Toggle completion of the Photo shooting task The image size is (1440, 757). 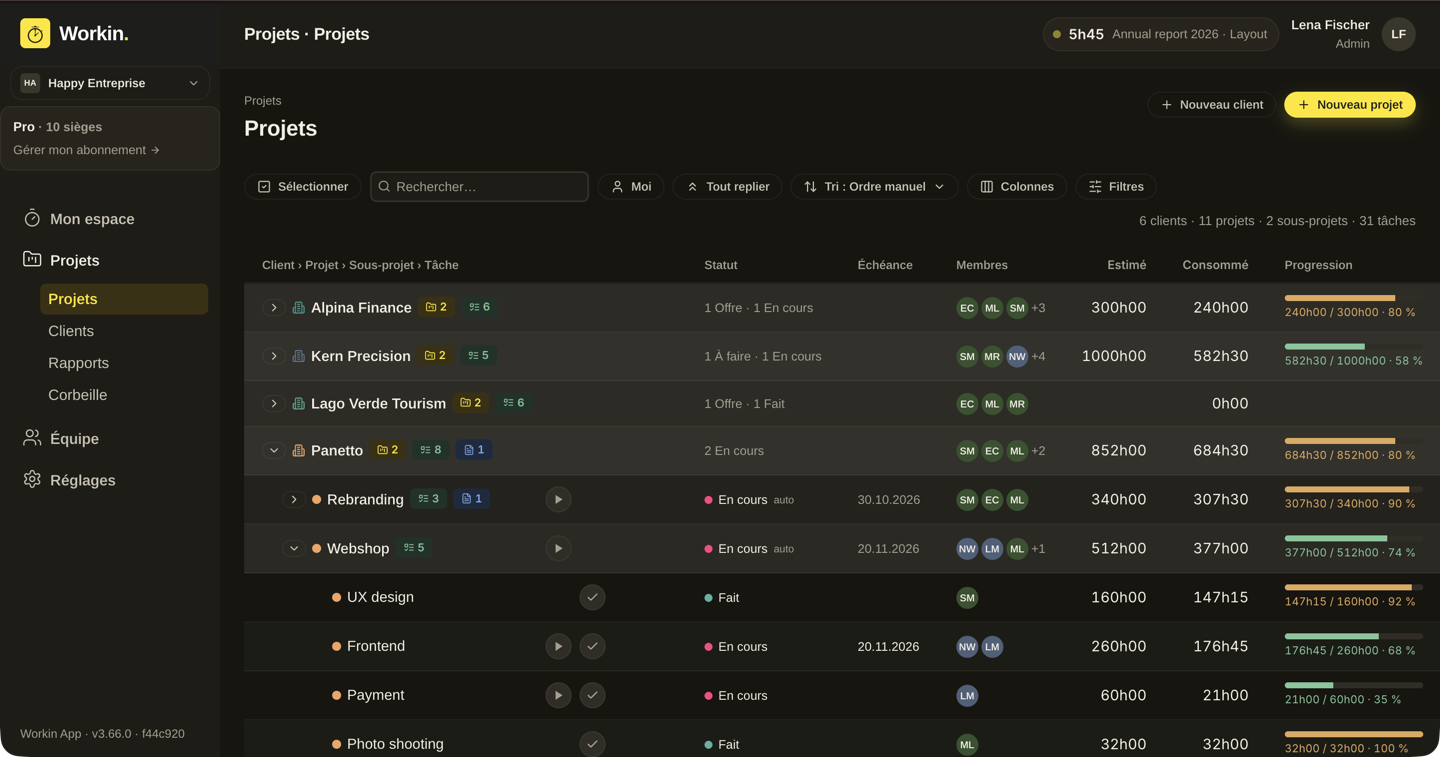coord(592,744)
